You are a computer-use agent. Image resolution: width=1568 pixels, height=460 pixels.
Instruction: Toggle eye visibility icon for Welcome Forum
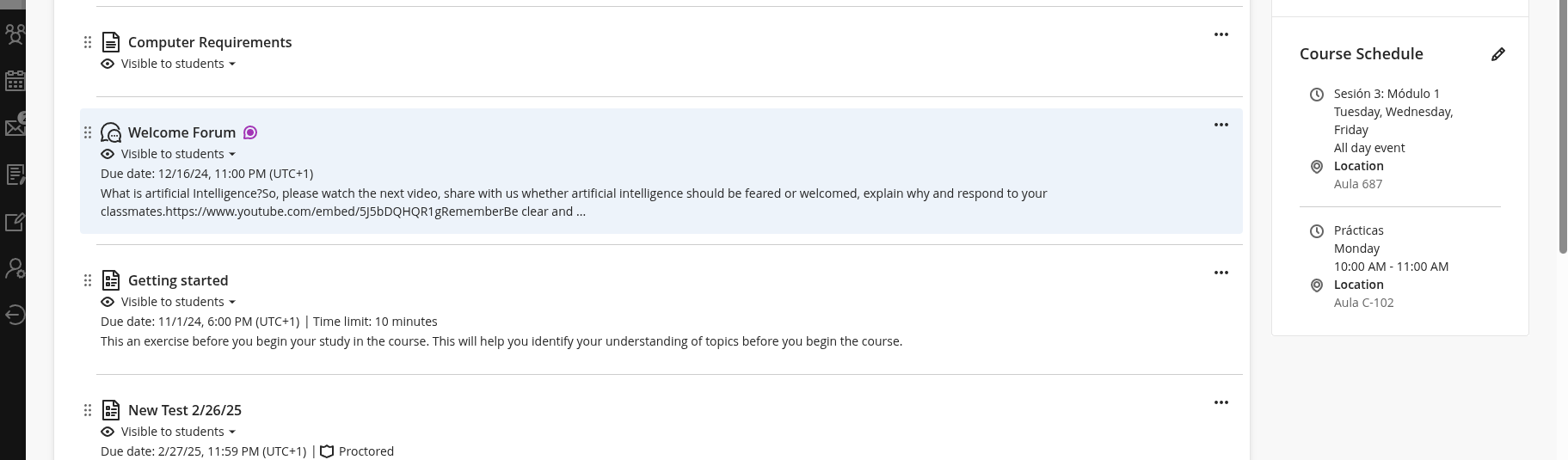point(108,154)
